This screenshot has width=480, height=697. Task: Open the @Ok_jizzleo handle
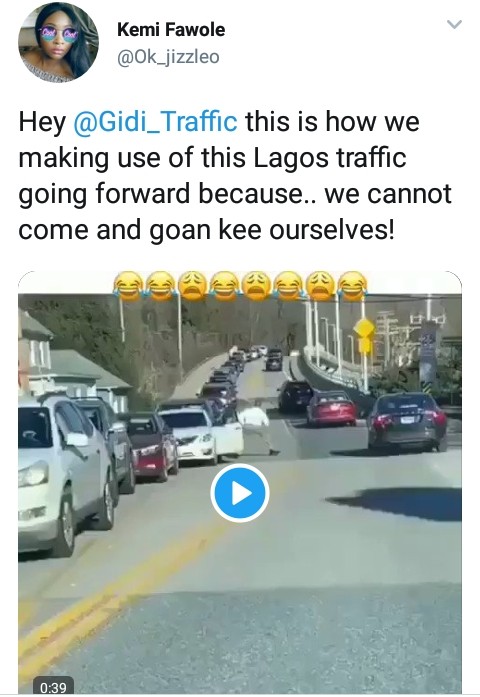[x=168, y=57]
